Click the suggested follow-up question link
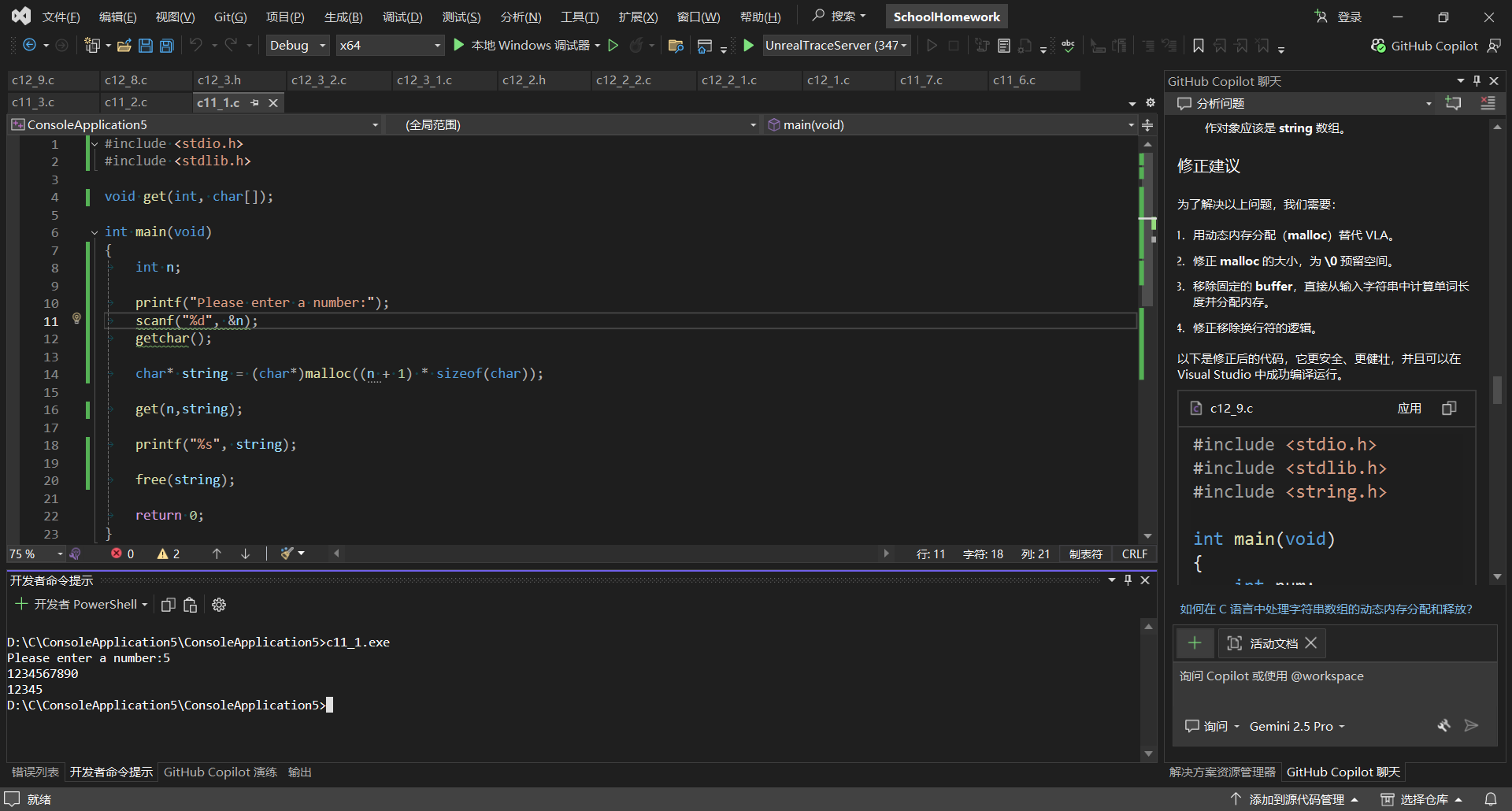1512x811 pixels. click(x=1325, y=609)
